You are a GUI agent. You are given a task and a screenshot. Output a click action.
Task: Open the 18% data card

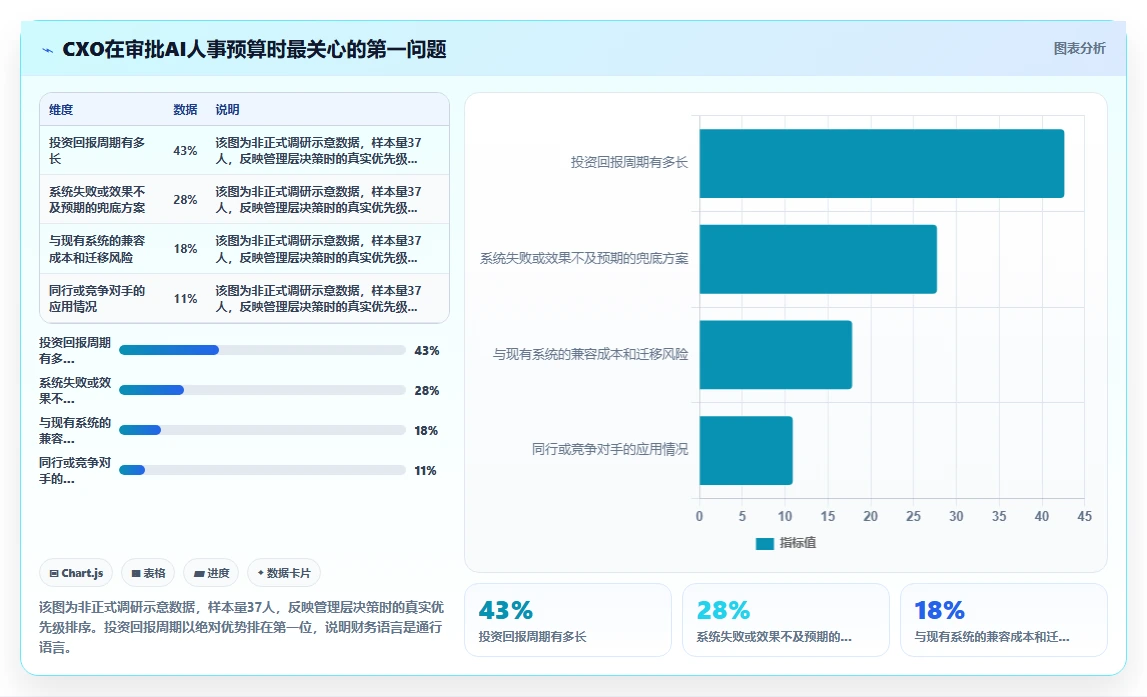(x=1004, y=620)
